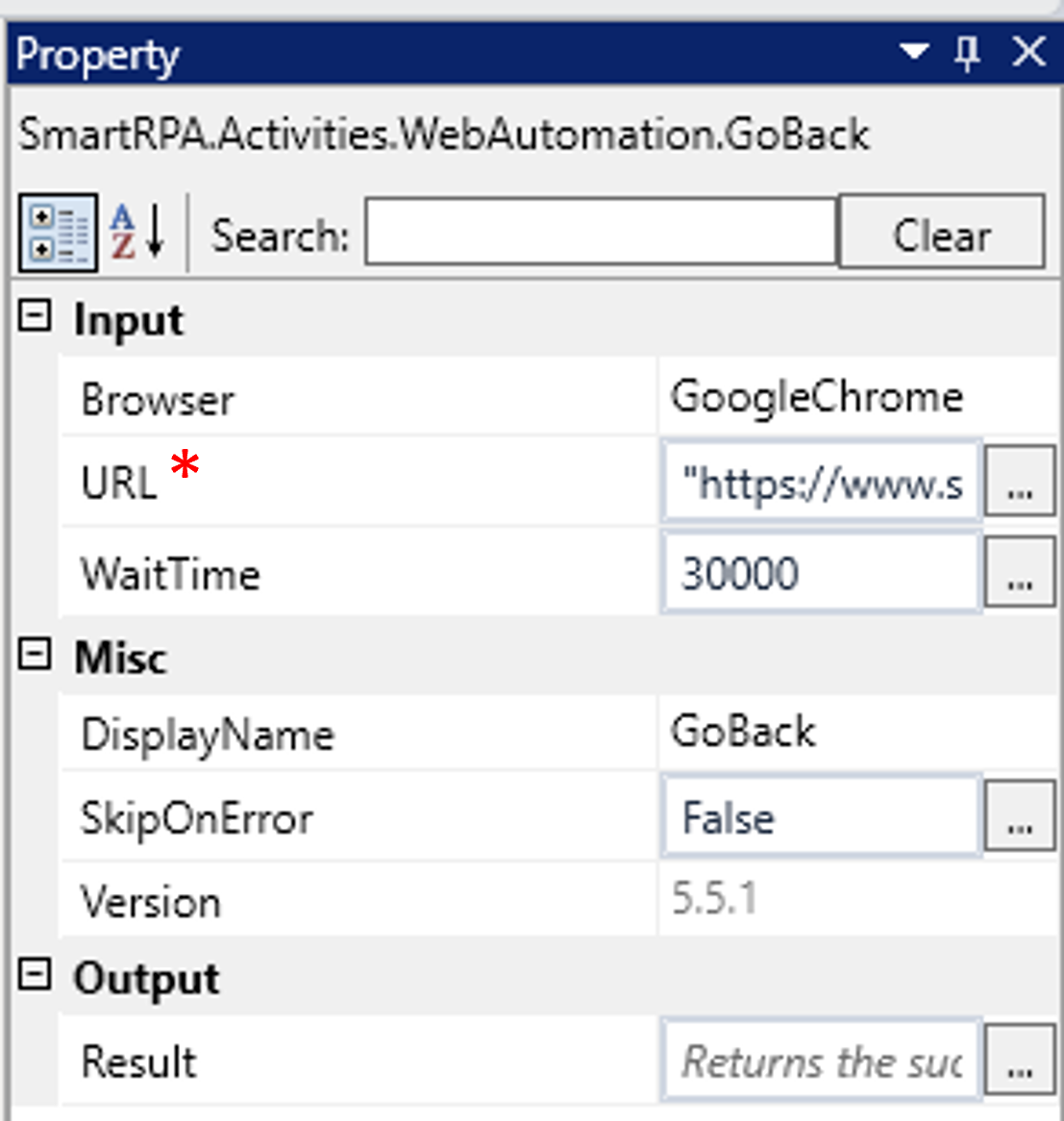Open the Result output editor ellipsis
Screen dimensions: 1064x1121
point(1022,1061)
